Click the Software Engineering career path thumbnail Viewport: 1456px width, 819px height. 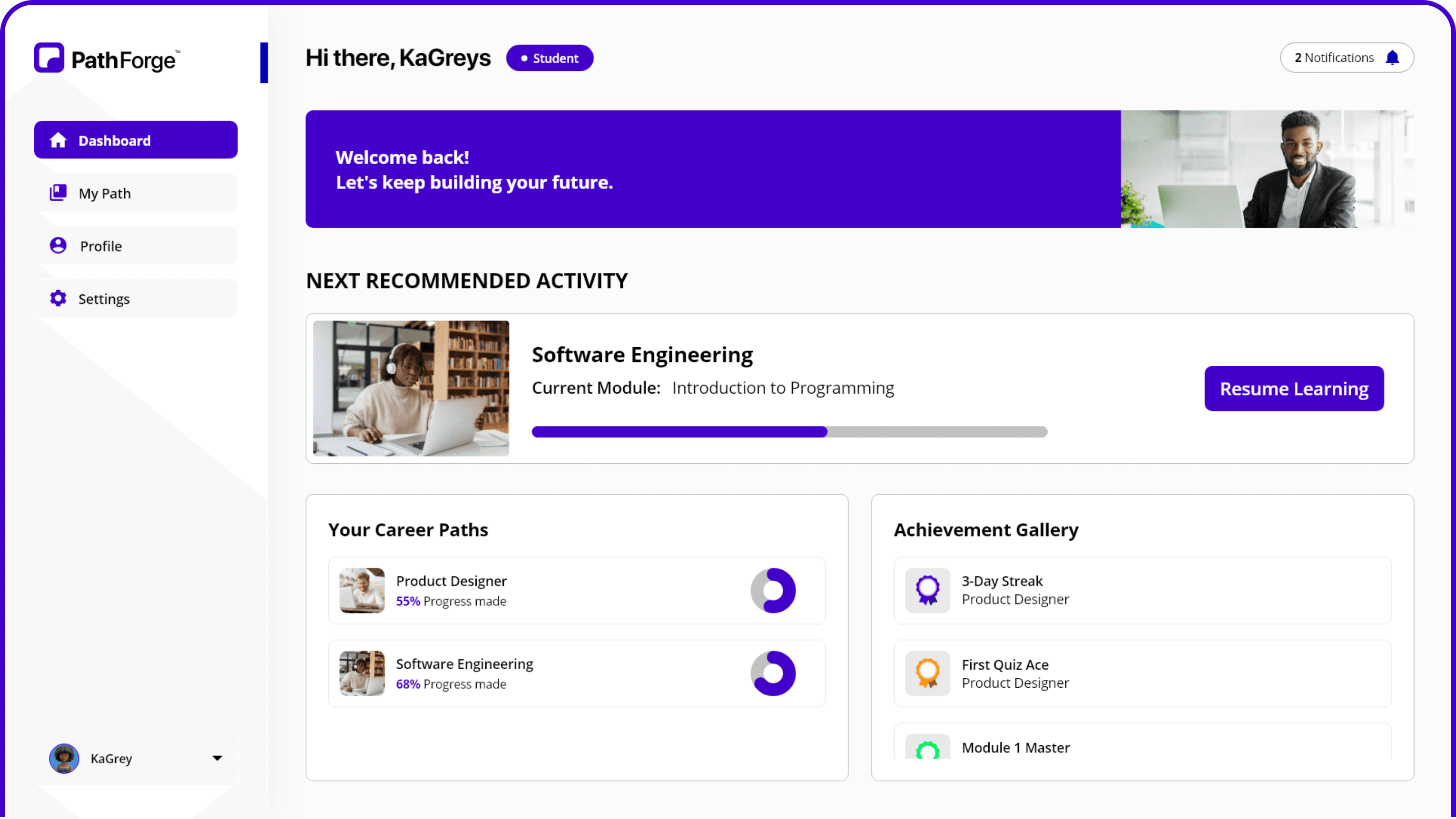pos(362,673)
